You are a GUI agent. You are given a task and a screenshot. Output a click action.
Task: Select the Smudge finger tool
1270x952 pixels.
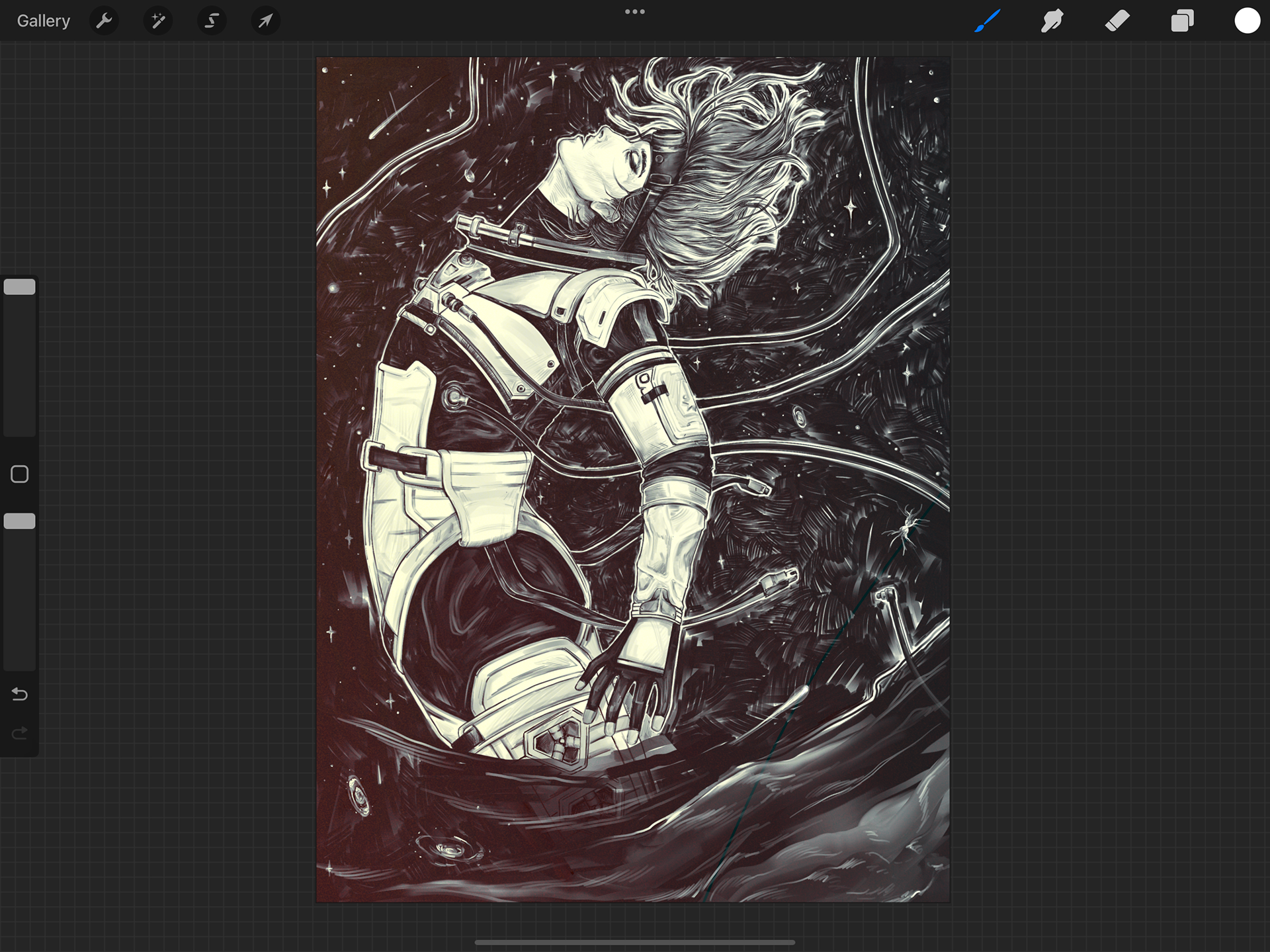click(x=1052, y=21)
